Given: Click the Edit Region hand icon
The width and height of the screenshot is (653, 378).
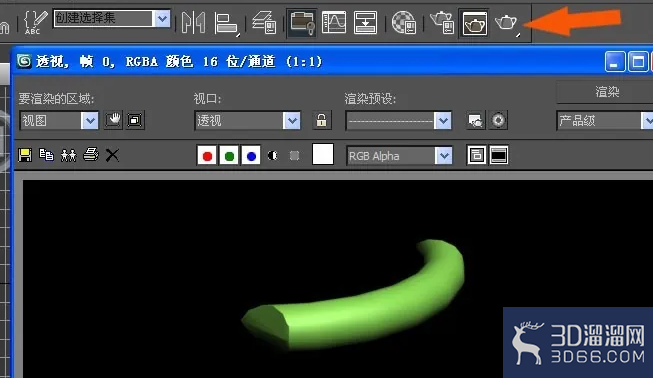Looking at the screenshot, I should (113, 120).
